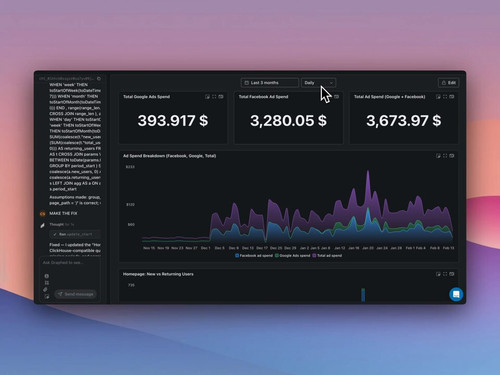Open edit-note icon on Total Ad Spend (Google + Facebook) card

[438, 97]
